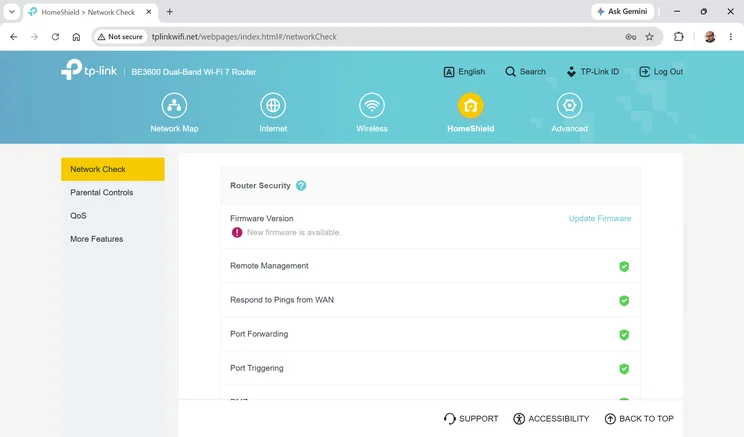Open the Advanced gear icon
Viewport: 744px width, 437px height.
[569, 105]
